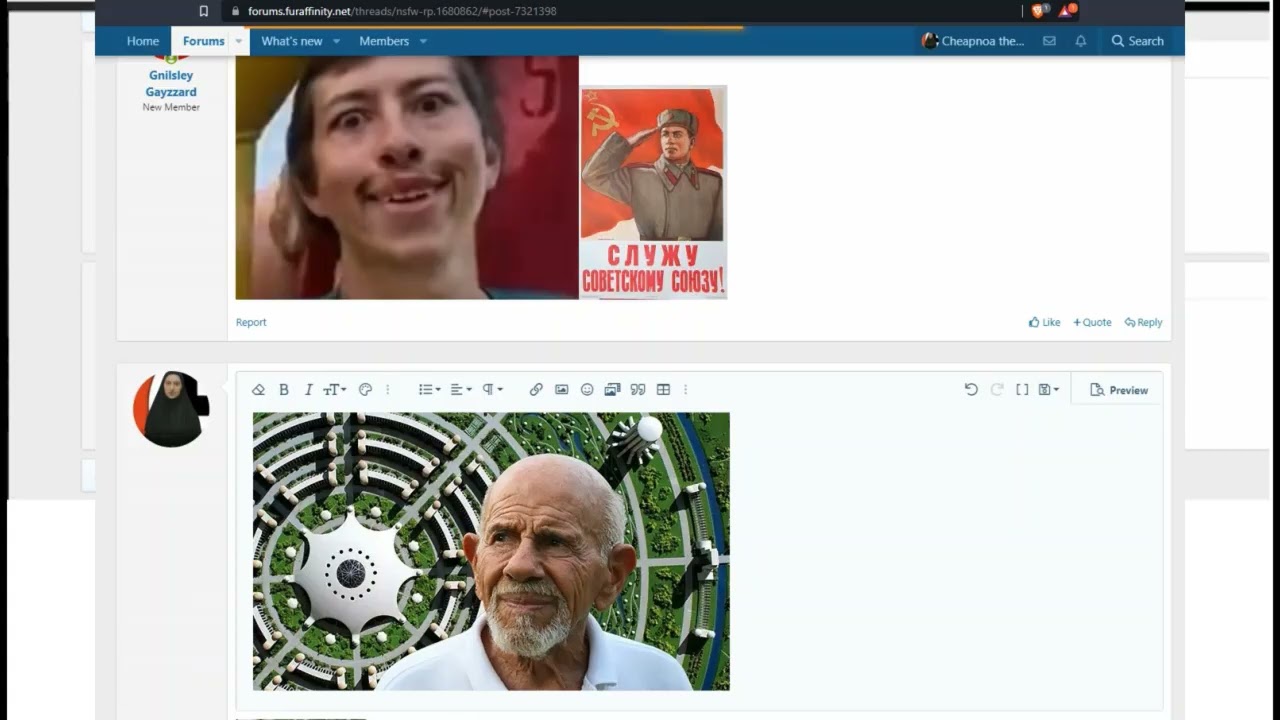Open the drafts save dropdown
Screen dimensions: 1280x720
click(1049, 390)
